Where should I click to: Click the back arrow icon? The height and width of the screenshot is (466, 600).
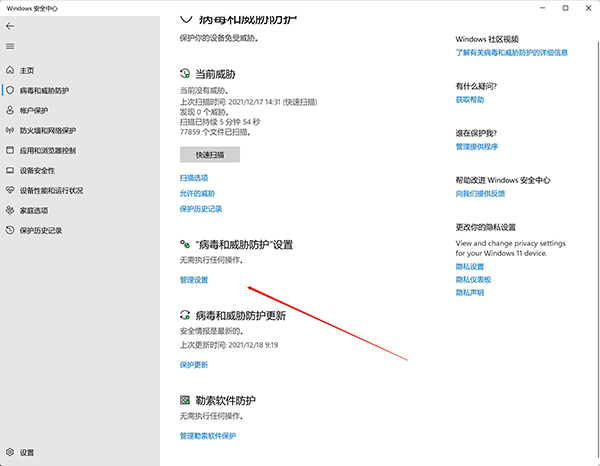click(x=10, y=26)
